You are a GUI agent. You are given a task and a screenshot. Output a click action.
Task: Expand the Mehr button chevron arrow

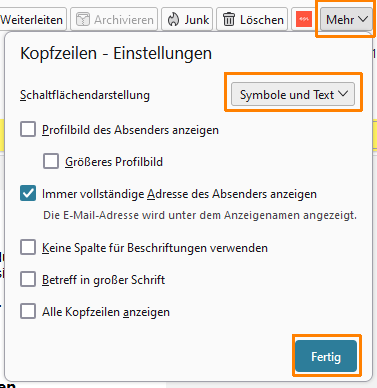point(363,19)
